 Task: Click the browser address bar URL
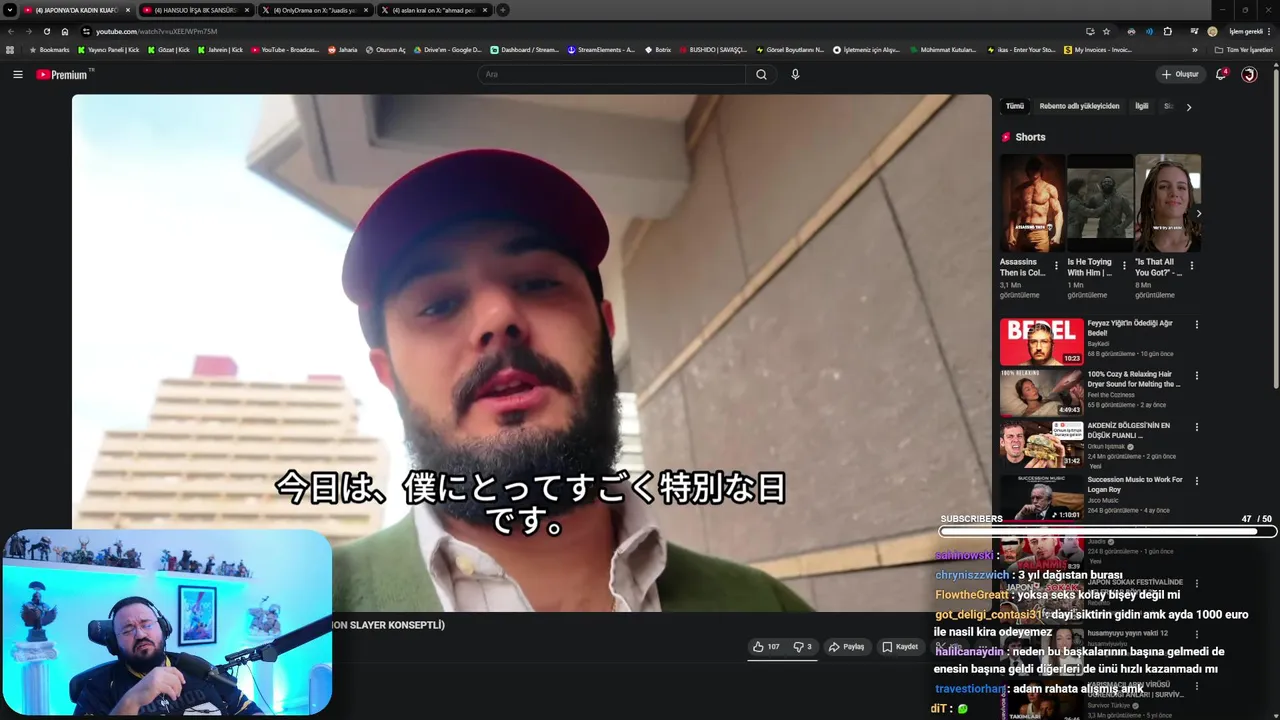tap(156, 31)
